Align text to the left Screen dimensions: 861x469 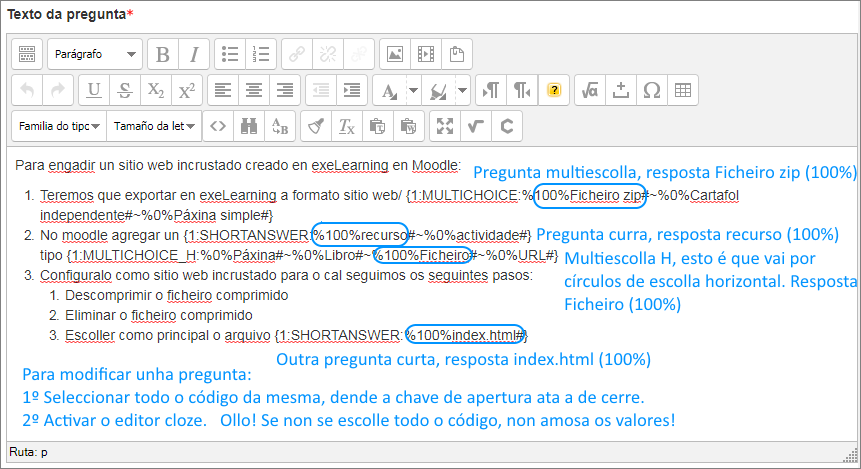point(223,90)
